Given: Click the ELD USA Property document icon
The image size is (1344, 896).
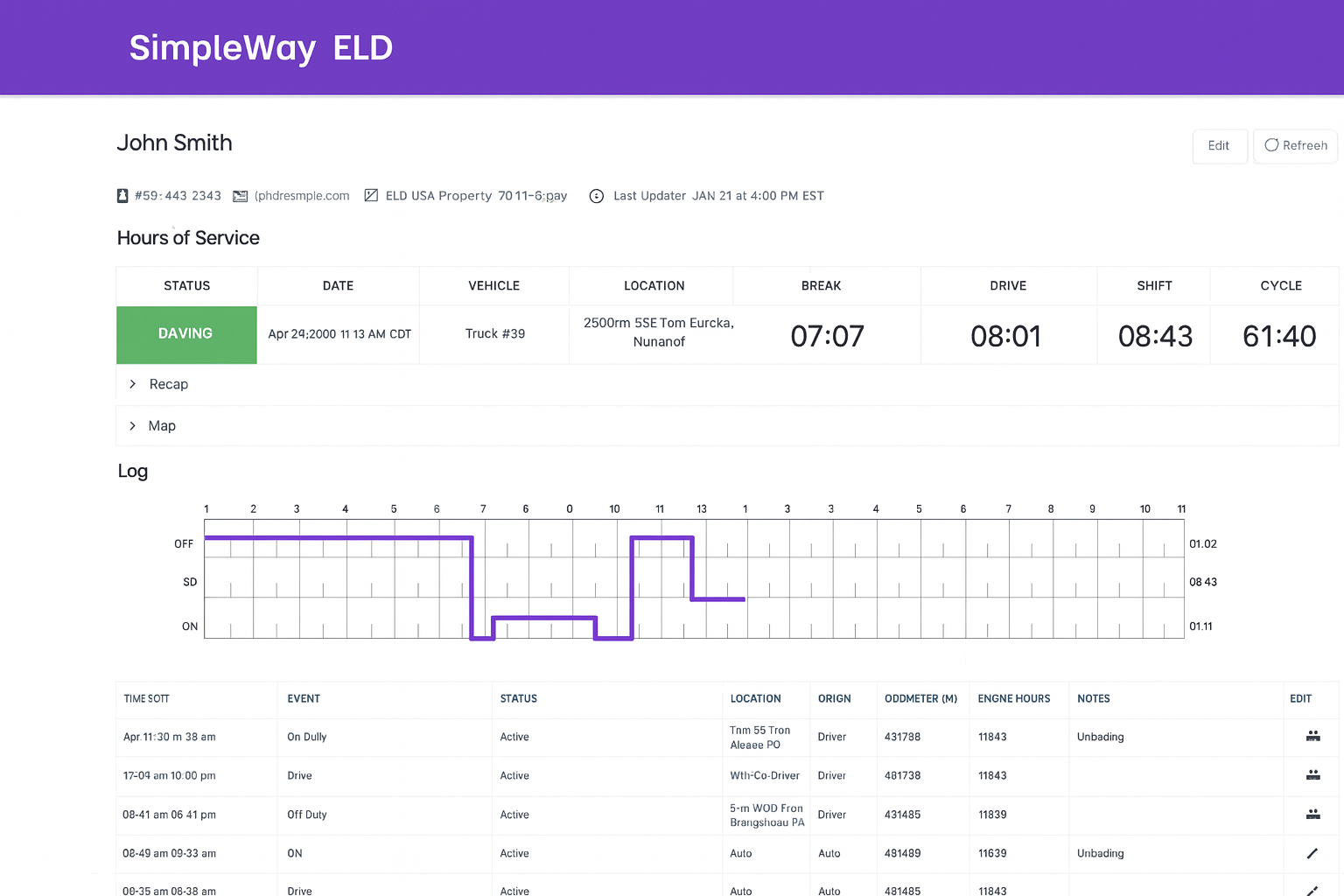Looking at the screenshot, I should pyautogui.click(x=371, y=195).
